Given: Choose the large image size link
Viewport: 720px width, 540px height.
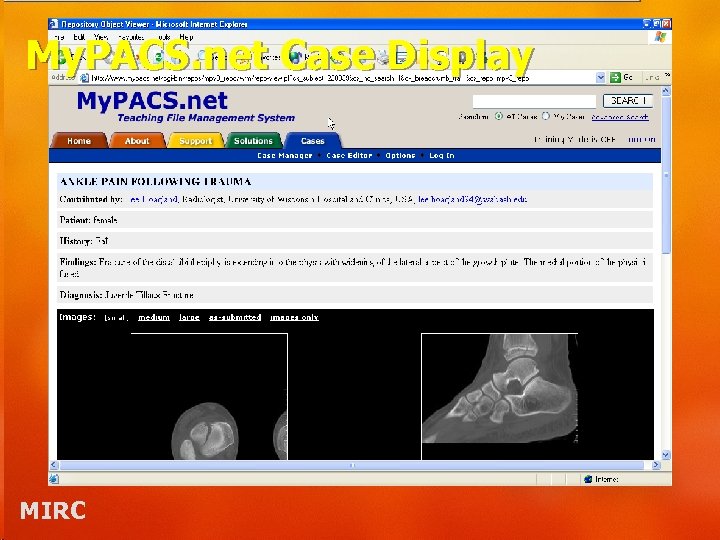Looking at the screenshot, I should (189, 317).
